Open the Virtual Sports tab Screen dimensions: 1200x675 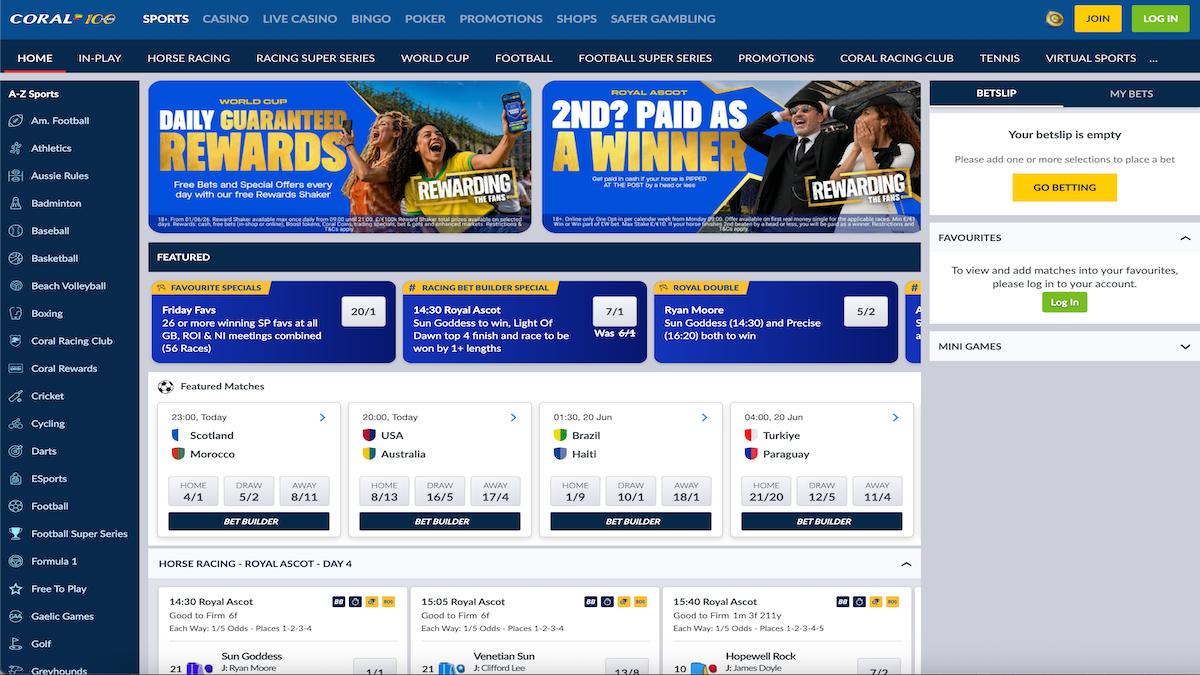tap(1091, 58)
